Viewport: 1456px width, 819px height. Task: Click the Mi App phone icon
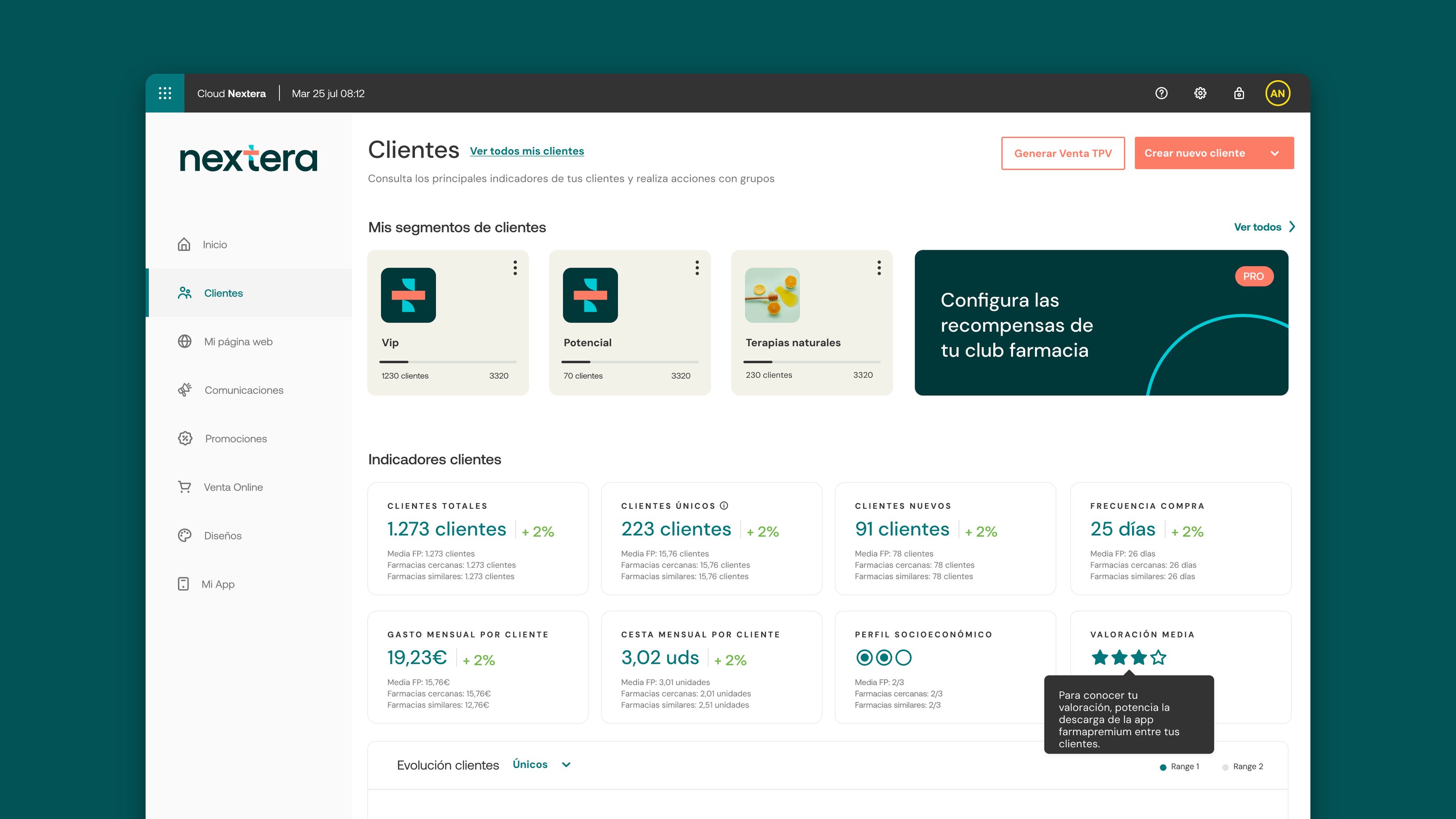tap(183, 584)
